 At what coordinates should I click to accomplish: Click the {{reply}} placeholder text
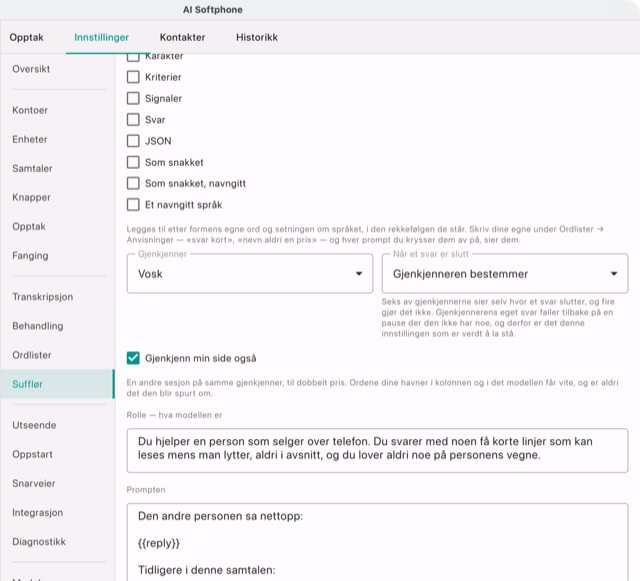point(159,543)
